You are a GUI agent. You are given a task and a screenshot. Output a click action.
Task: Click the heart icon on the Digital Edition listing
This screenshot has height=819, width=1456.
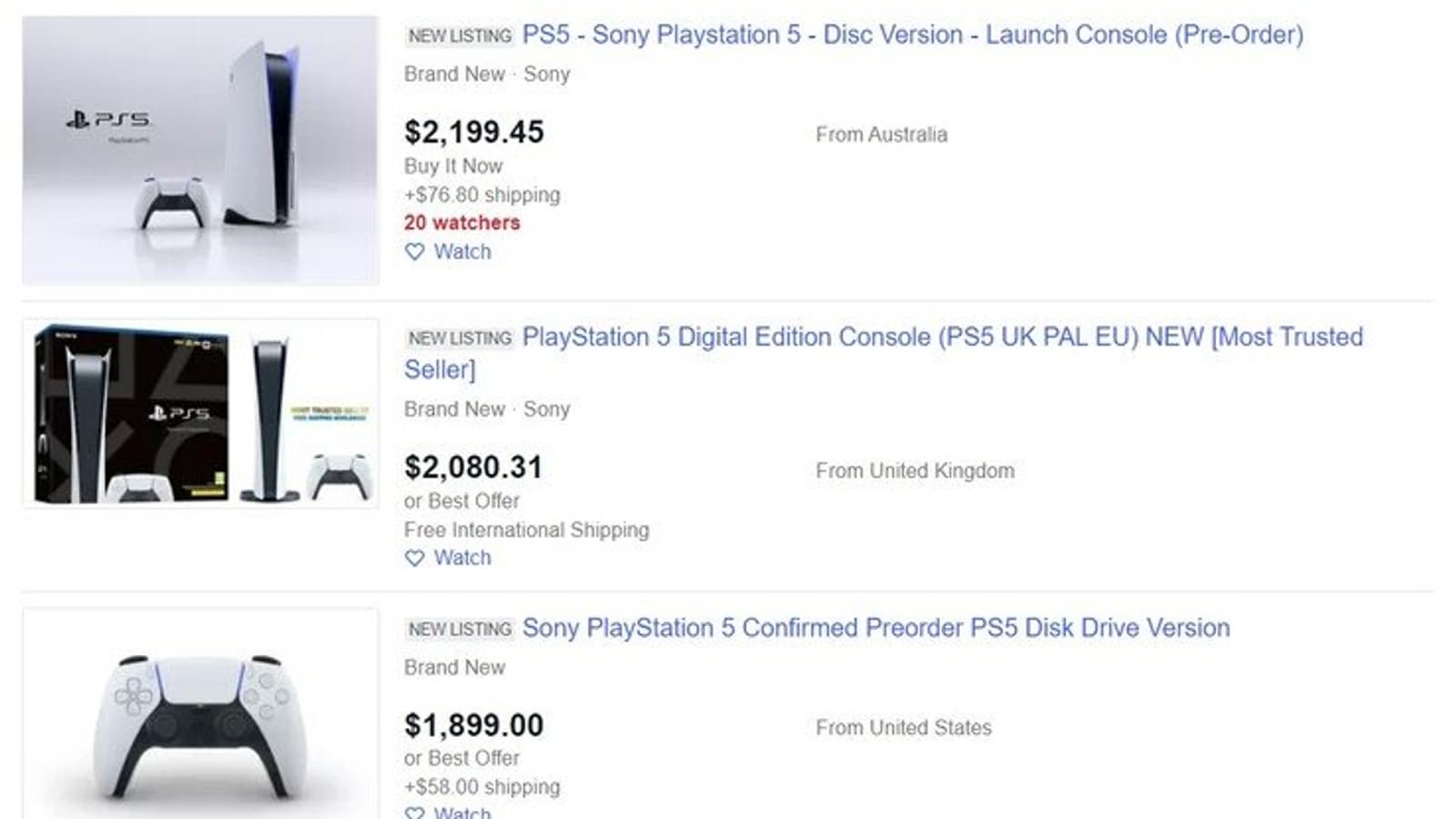(415, 558)
